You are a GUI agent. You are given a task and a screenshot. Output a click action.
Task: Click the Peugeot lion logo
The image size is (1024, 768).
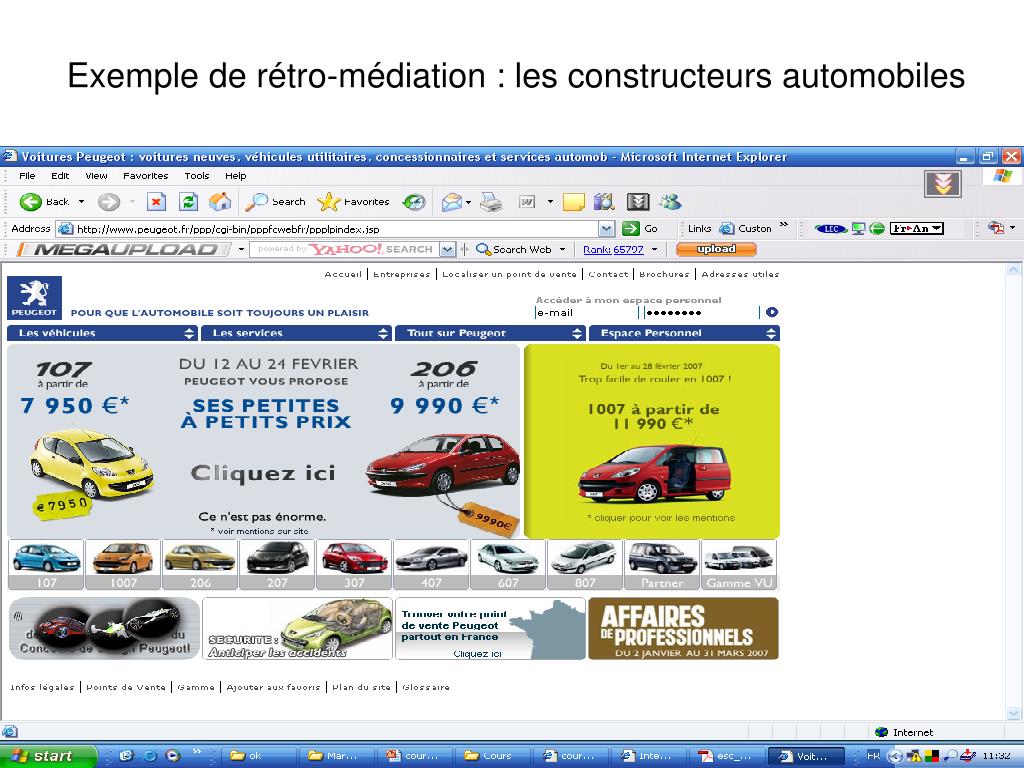click(x=35, y=298)
